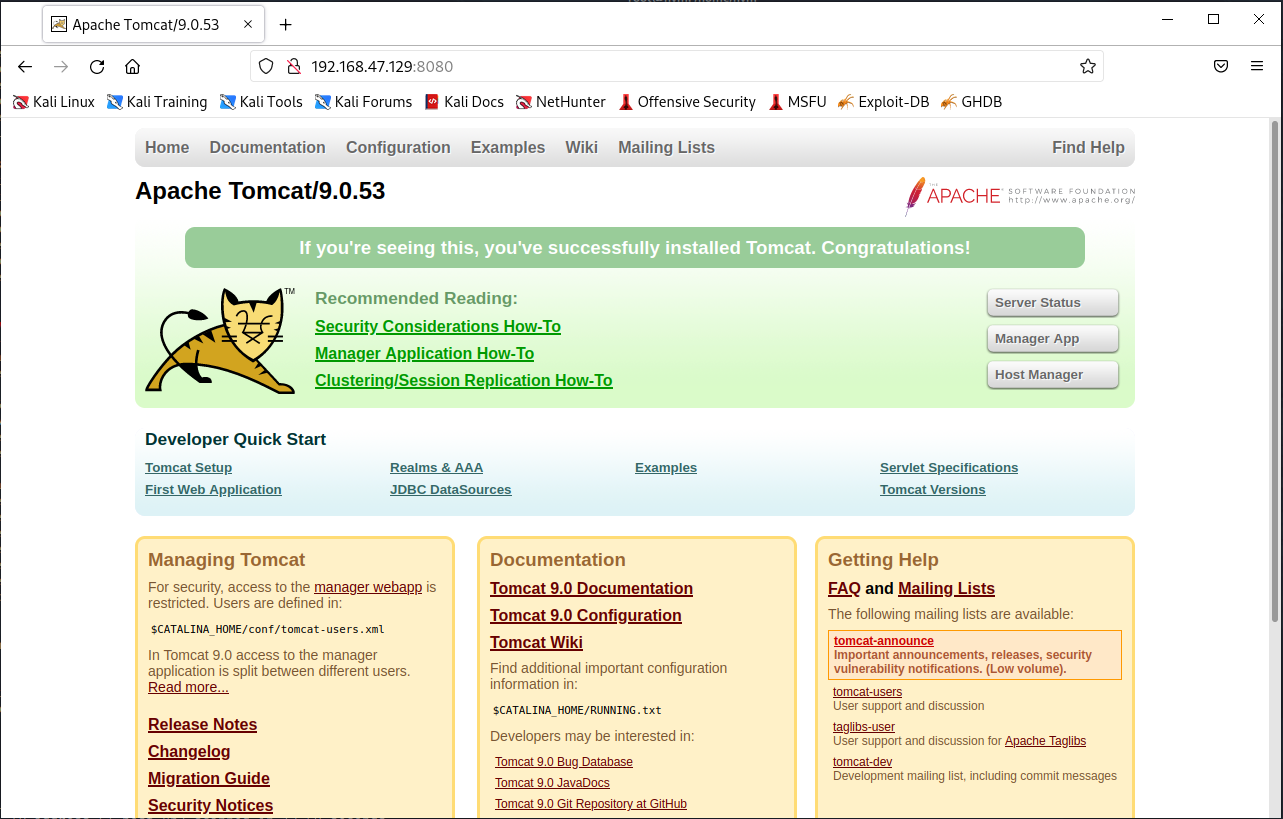The width and height of the screenshot is (1283, 819).
Task: Click the browser forward arrow
Action: [61, 66]
